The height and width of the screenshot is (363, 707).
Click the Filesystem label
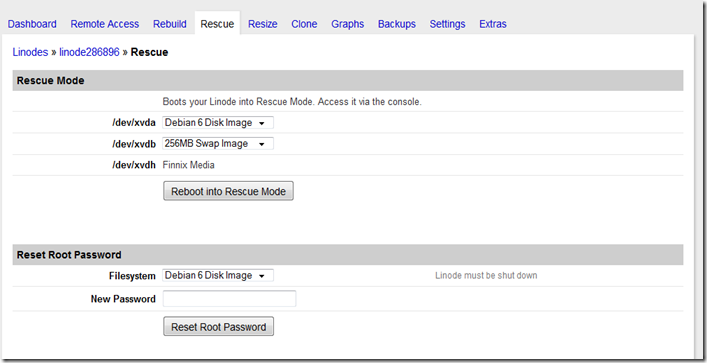coord(132,276)
